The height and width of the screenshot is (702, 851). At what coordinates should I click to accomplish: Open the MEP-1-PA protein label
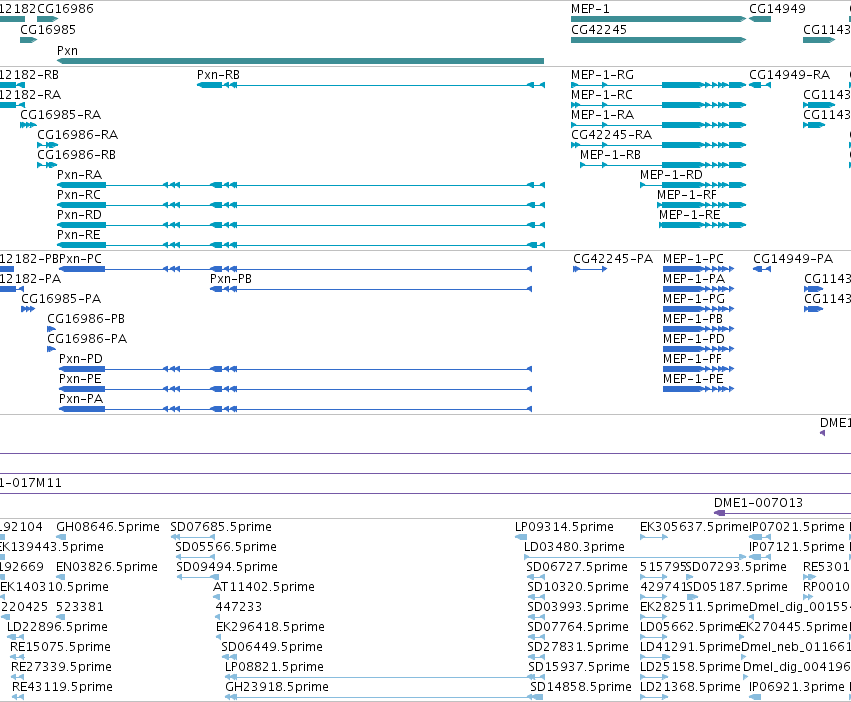[694, 279]
